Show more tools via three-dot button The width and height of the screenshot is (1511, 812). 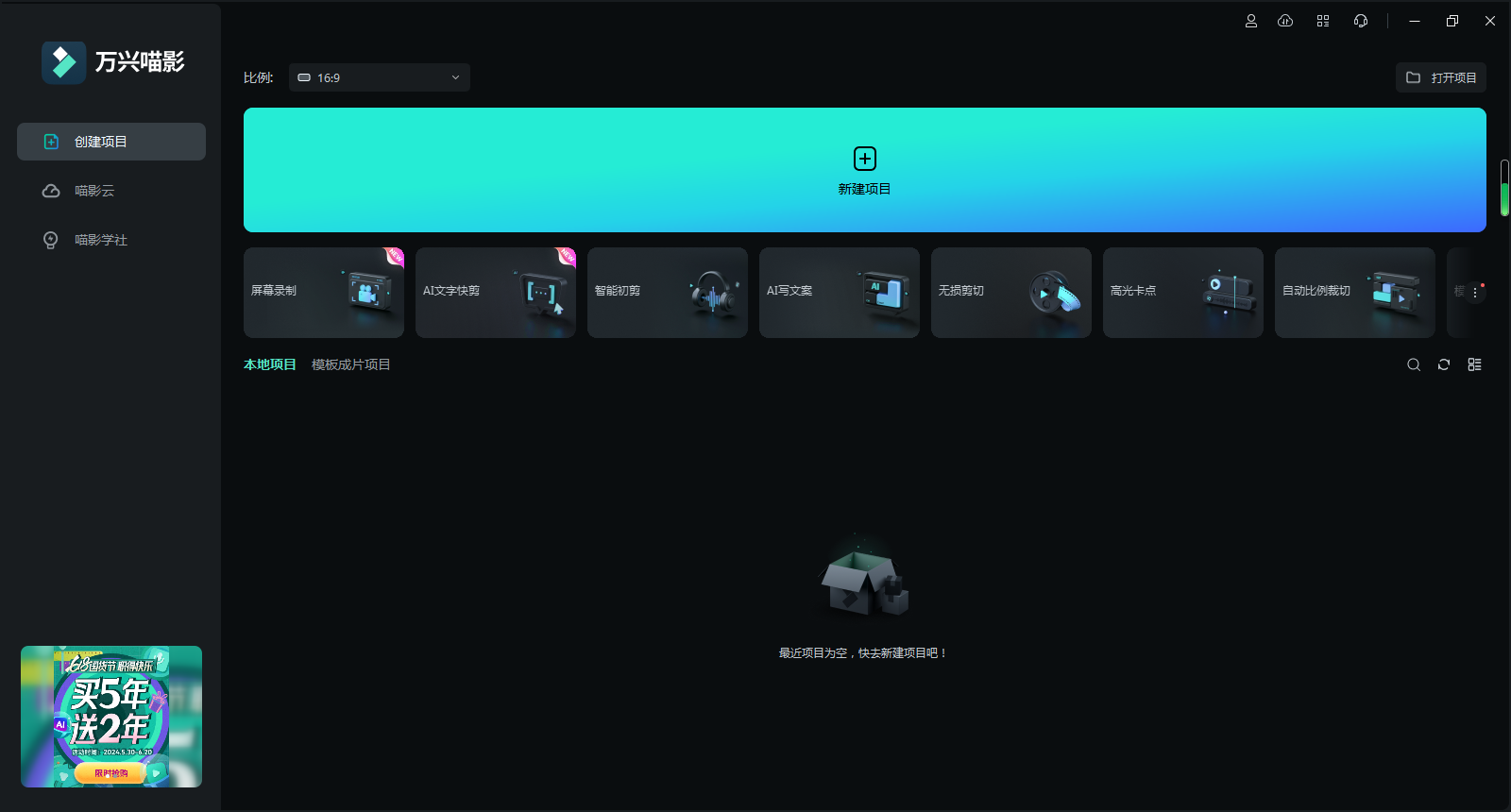click(x=1475, y=293)
